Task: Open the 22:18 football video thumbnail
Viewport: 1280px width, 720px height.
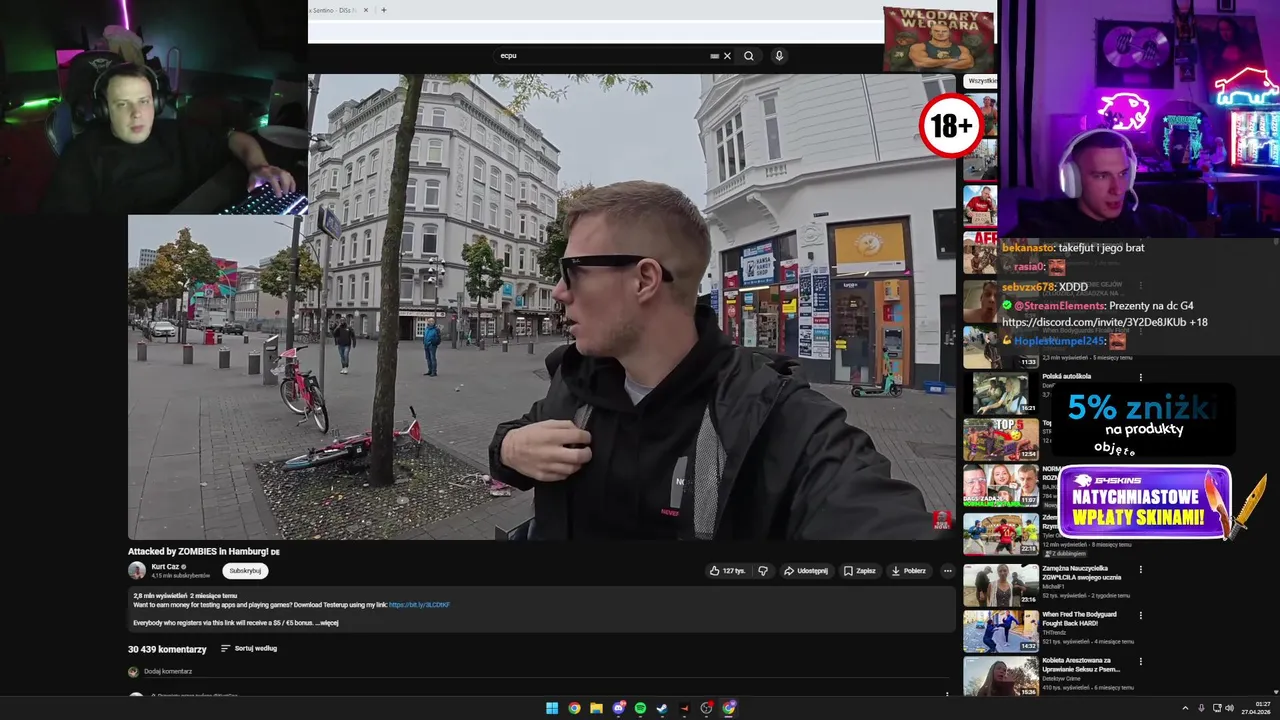Action: pyautogui.click(x=1000, y=534)
